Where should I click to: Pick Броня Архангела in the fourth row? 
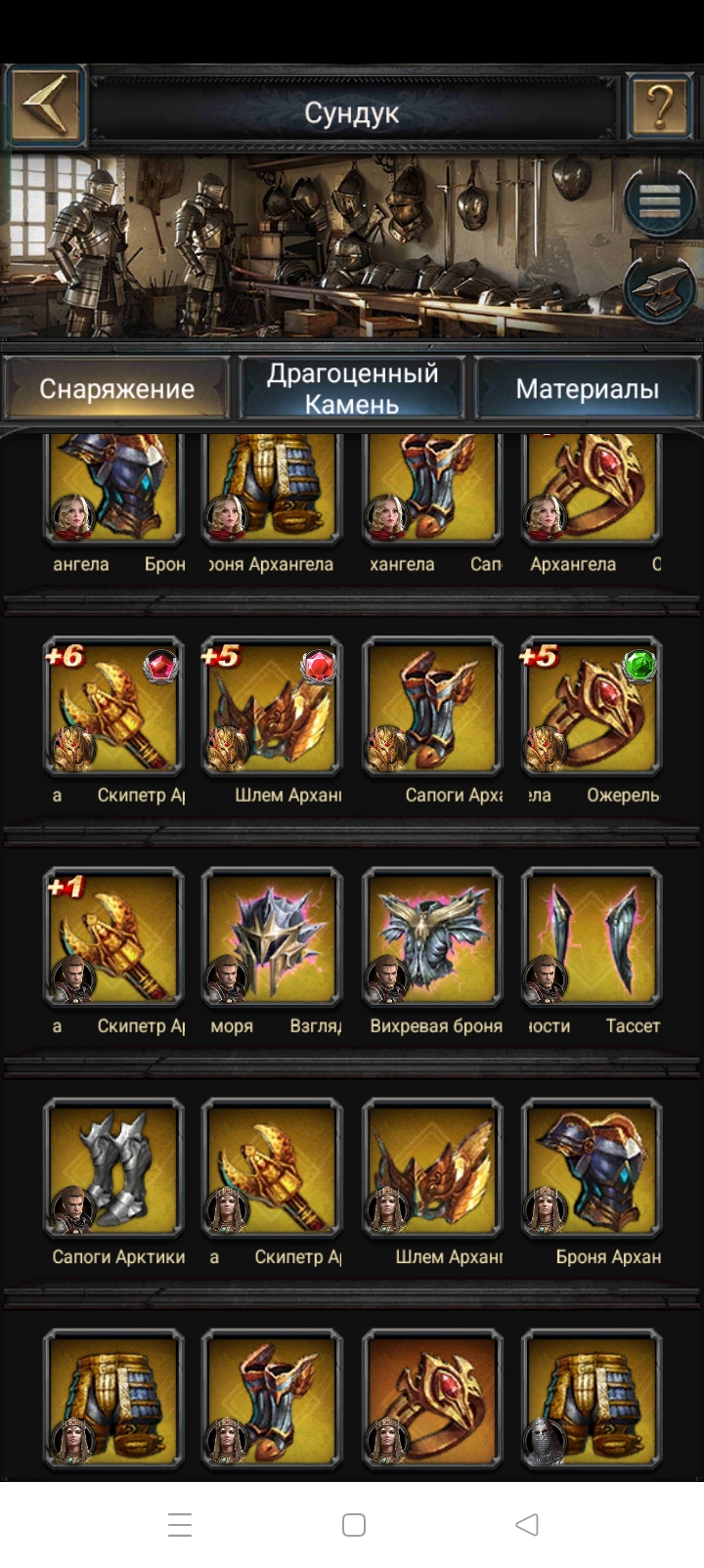(592, 1168)
